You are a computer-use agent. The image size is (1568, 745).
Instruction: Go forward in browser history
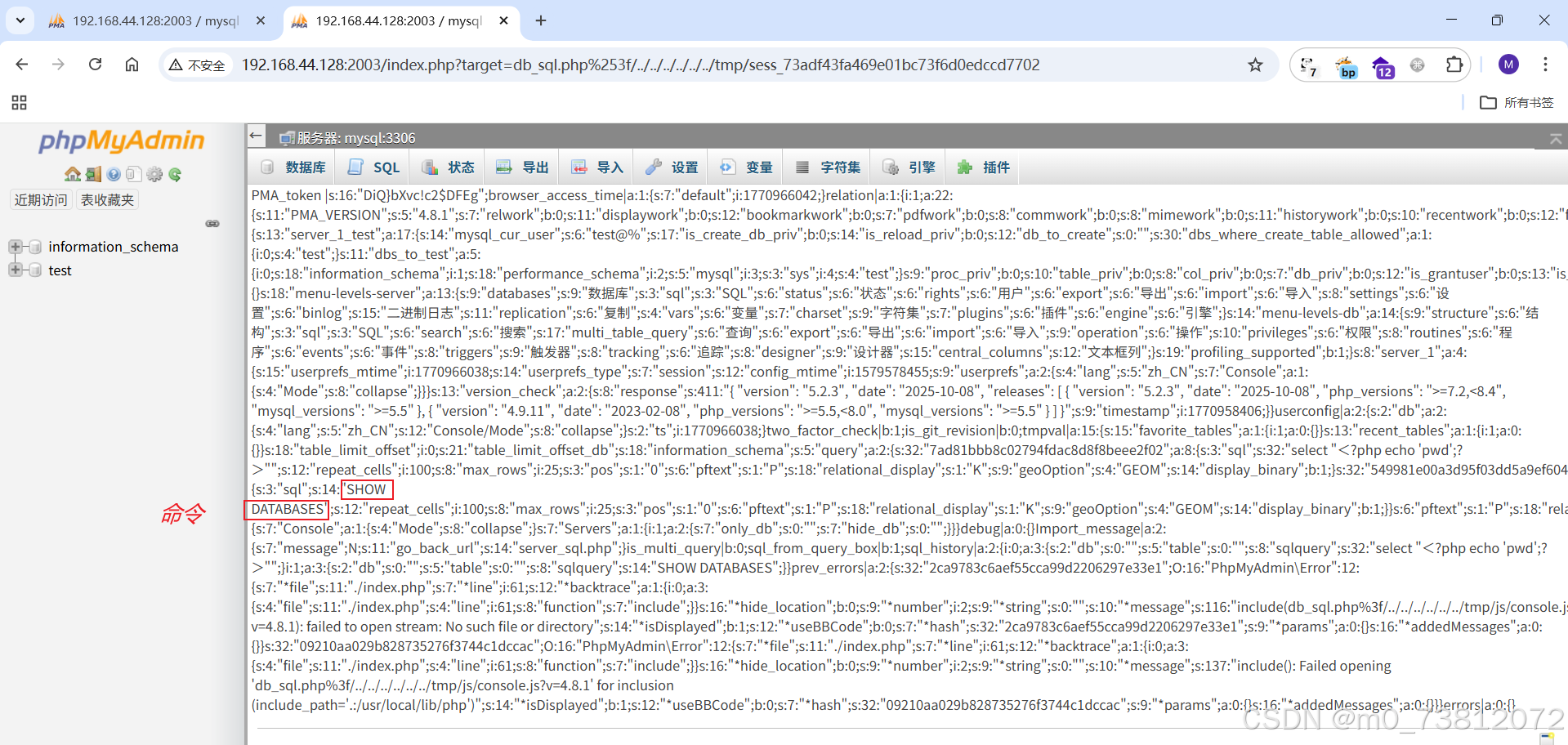coord(58,65)
